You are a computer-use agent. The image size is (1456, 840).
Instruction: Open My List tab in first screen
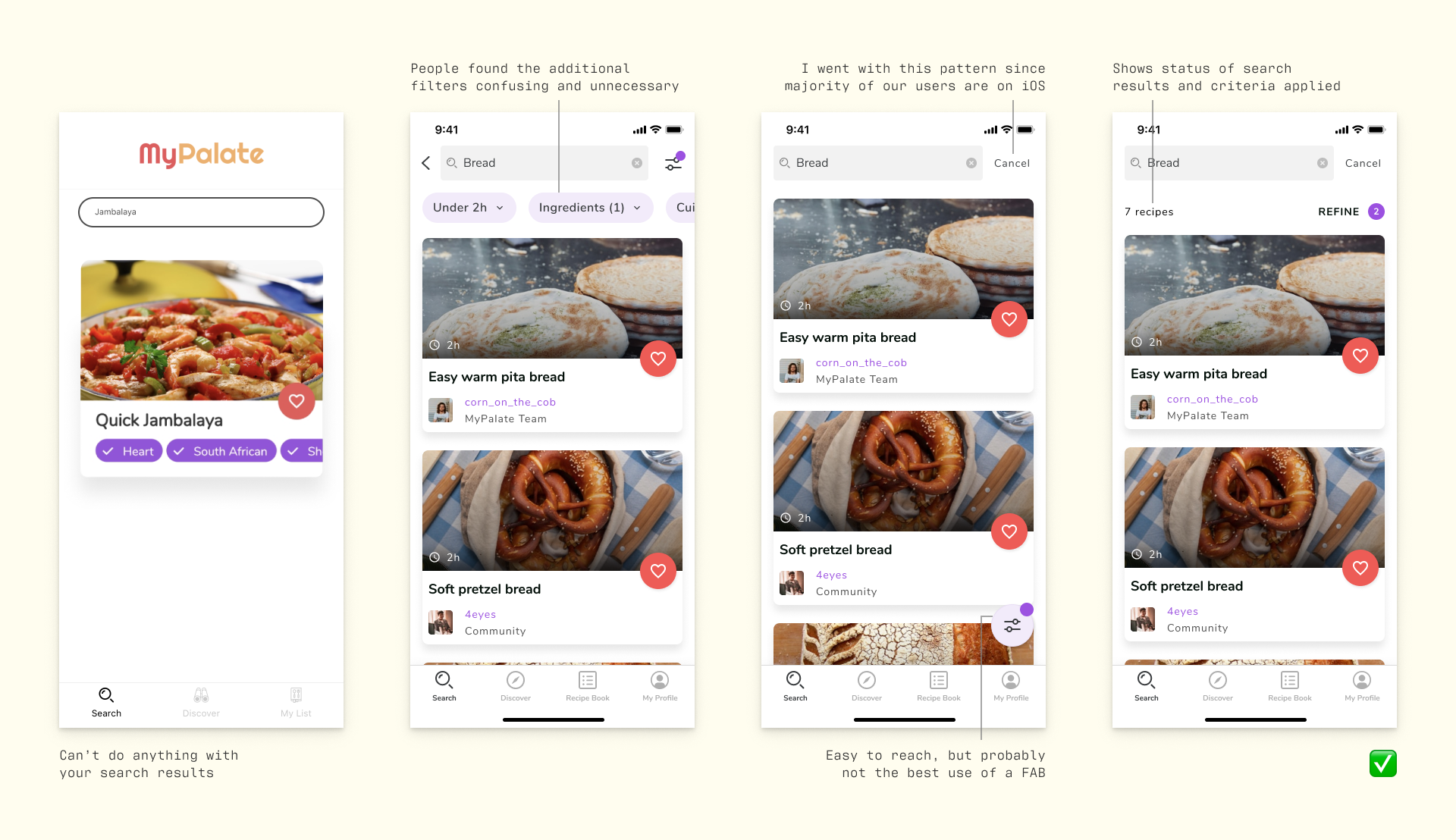pyautogui.click(x=296, y=703)
